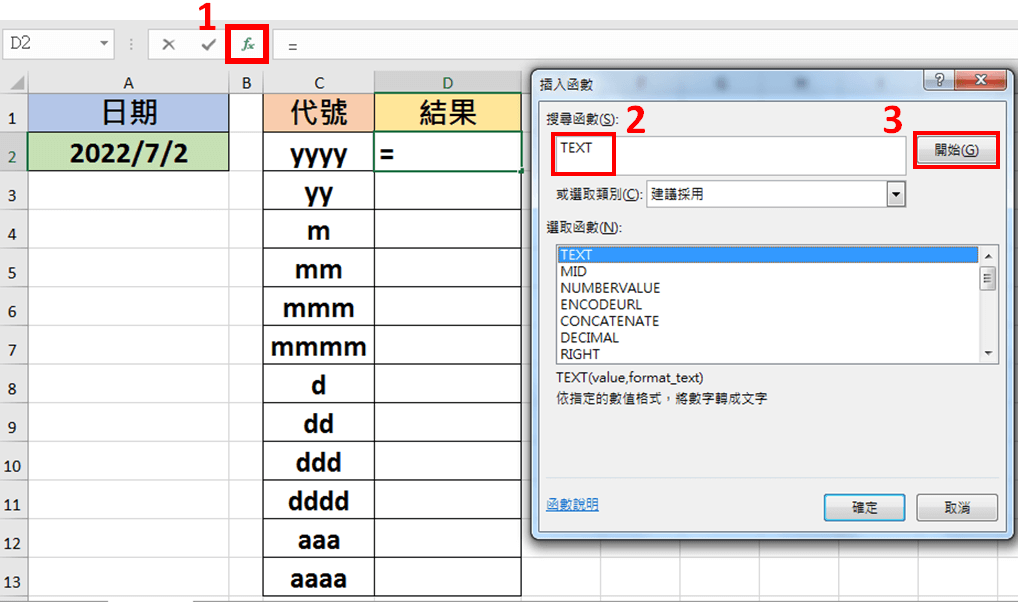Select MID in the function list

(574, 272)
